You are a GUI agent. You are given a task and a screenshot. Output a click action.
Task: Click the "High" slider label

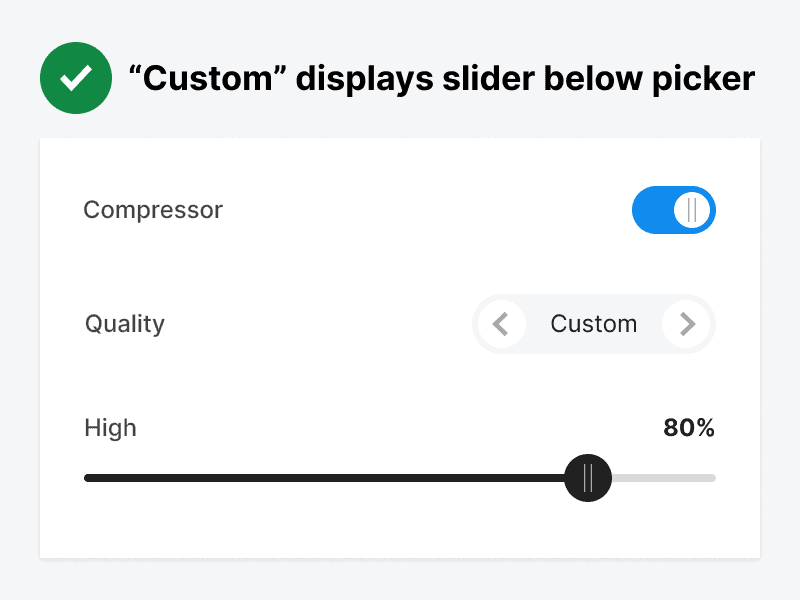[x=110, y=428]
